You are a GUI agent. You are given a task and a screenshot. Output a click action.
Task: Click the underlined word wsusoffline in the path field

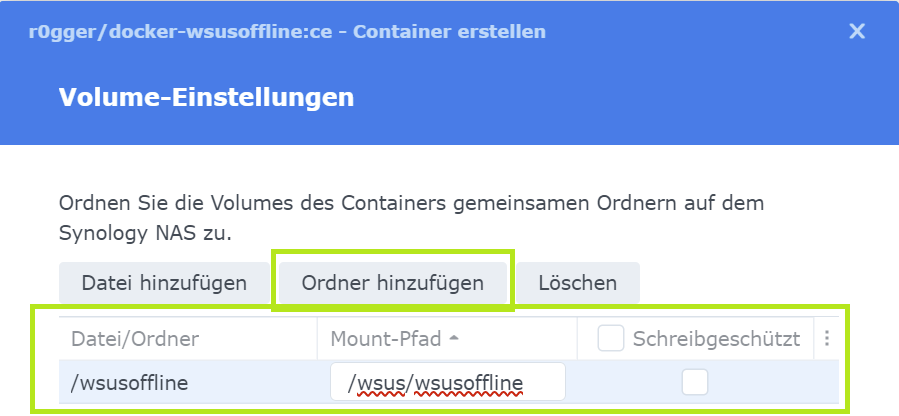(x=469, y=382)
